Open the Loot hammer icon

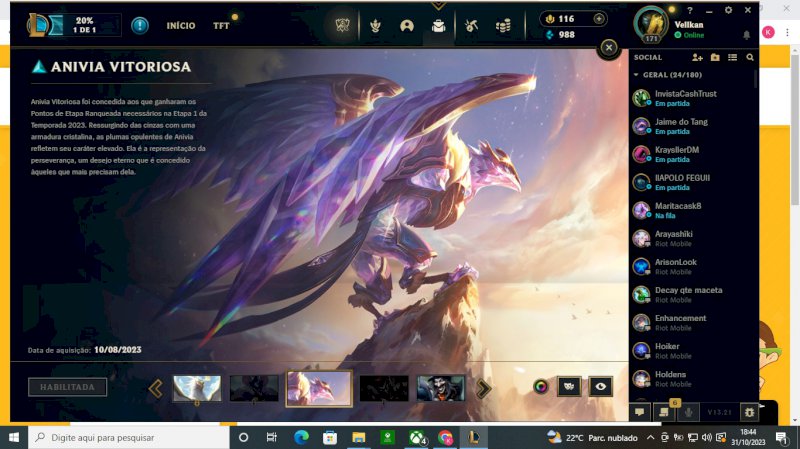coord(471,26)
